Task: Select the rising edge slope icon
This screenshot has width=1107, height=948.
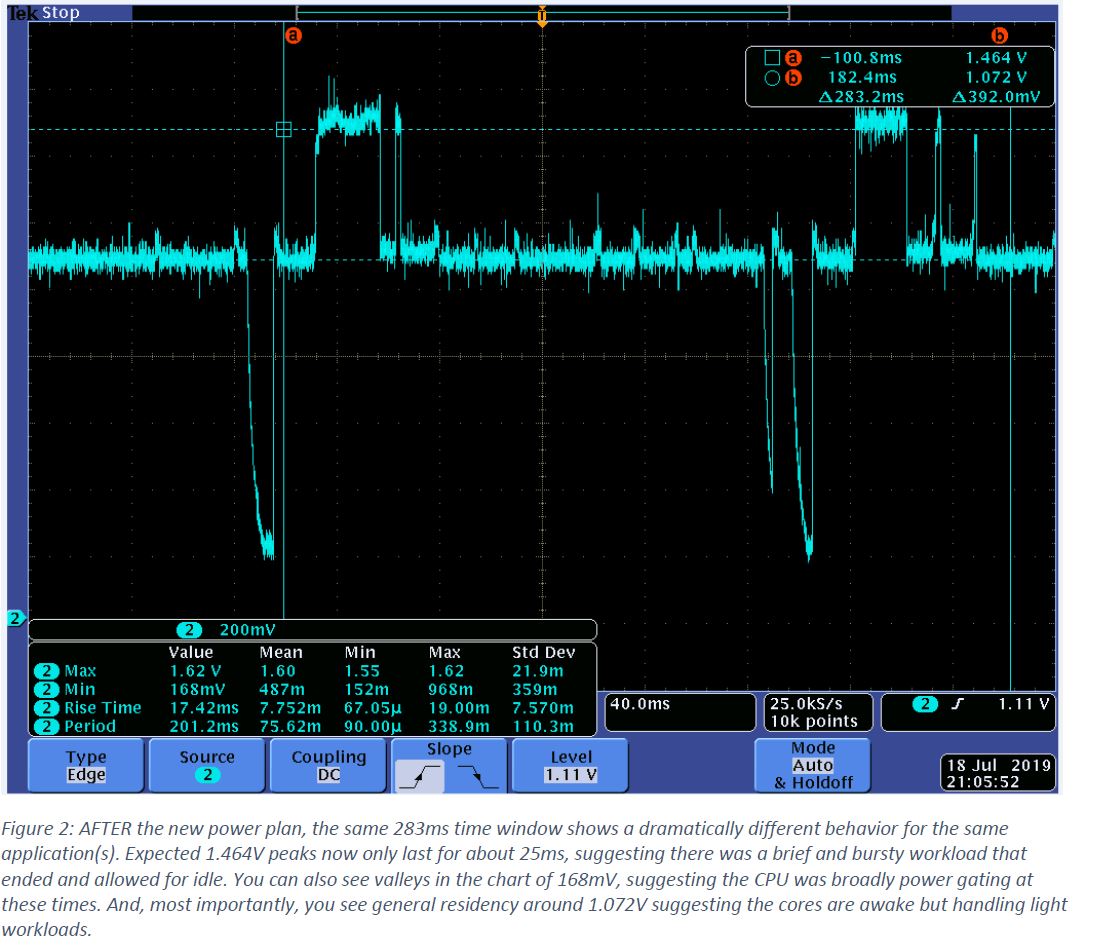Action: pyautogui.click(x=419, y=776)
